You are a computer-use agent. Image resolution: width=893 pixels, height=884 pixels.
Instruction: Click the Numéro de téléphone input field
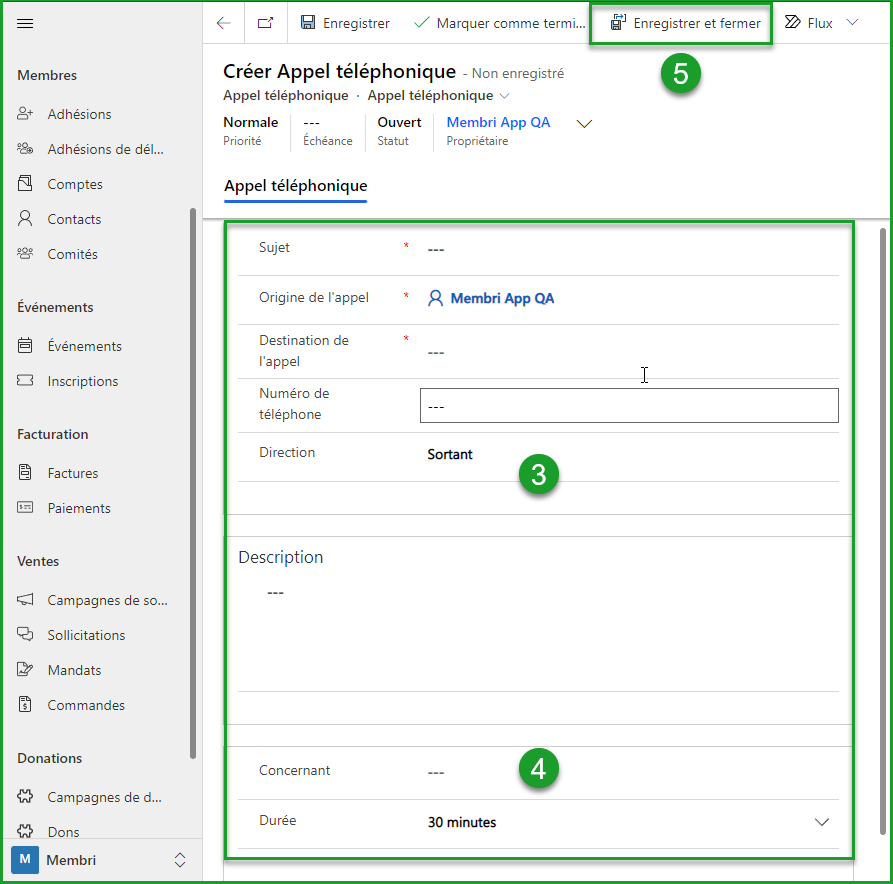pos(628,406)
